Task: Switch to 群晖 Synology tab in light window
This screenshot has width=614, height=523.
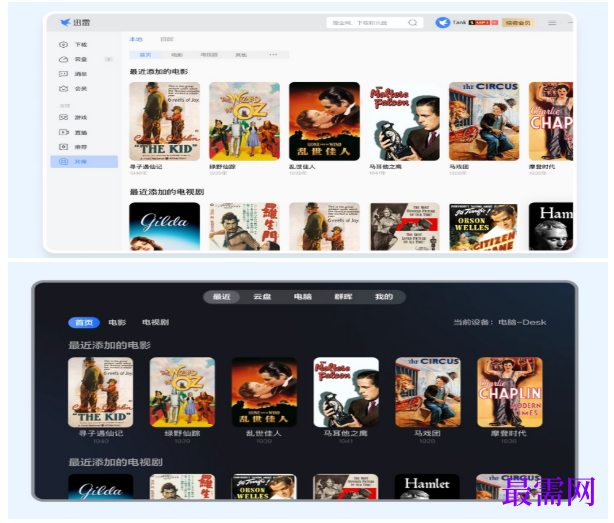Action: [167, 39]
